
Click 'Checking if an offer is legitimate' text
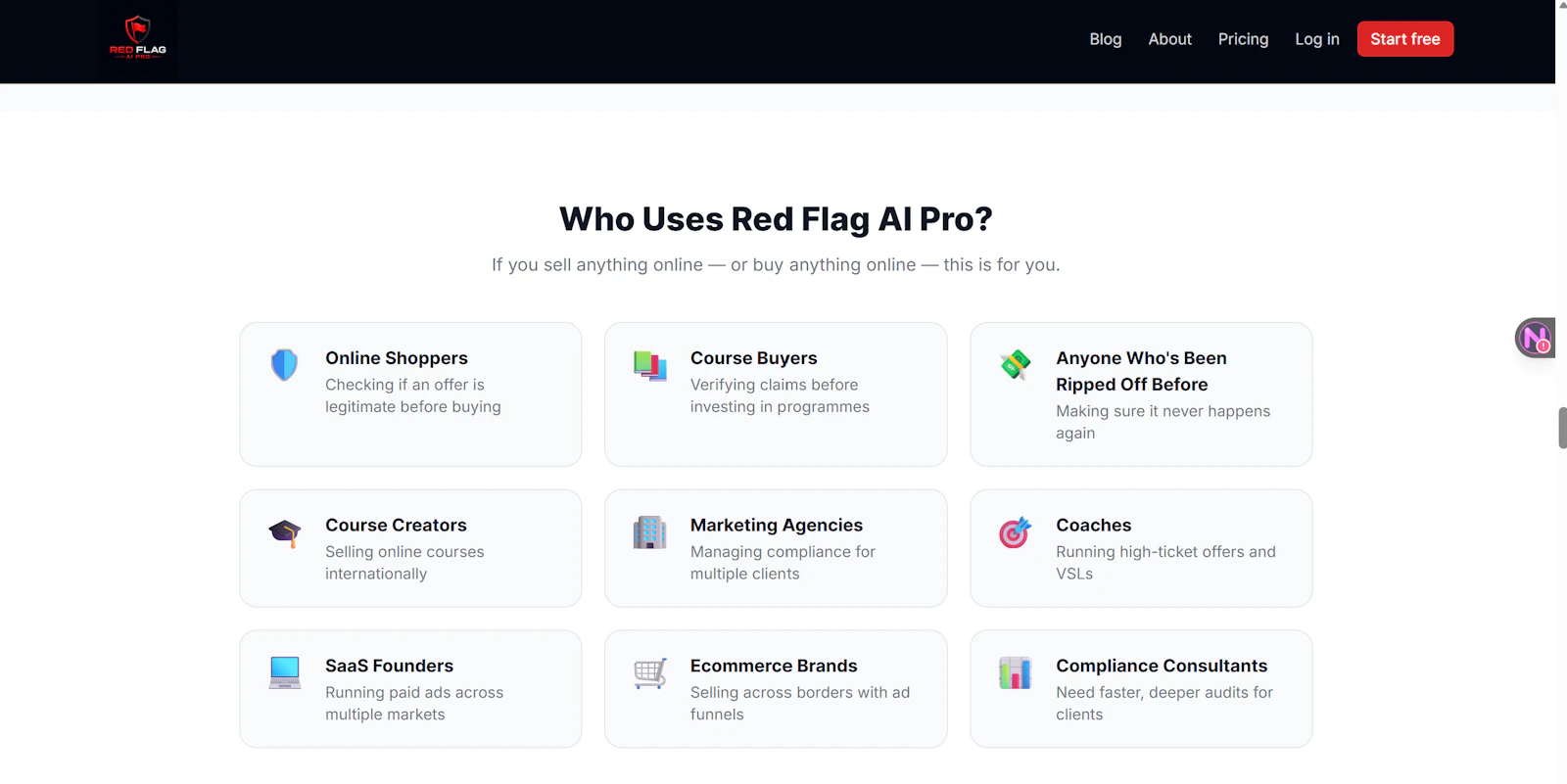tap(413, 395)
